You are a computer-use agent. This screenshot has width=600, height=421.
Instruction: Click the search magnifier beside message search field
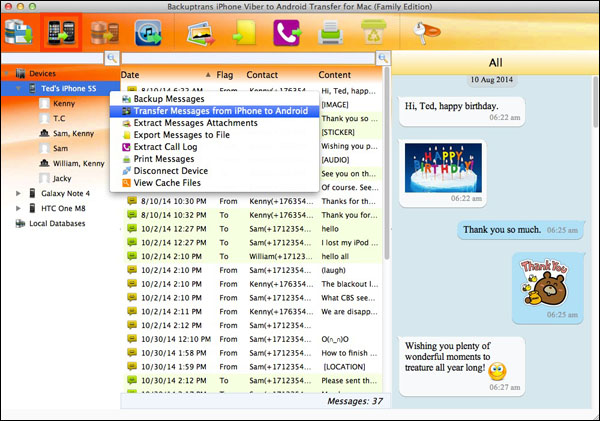[x=383, y=58]
